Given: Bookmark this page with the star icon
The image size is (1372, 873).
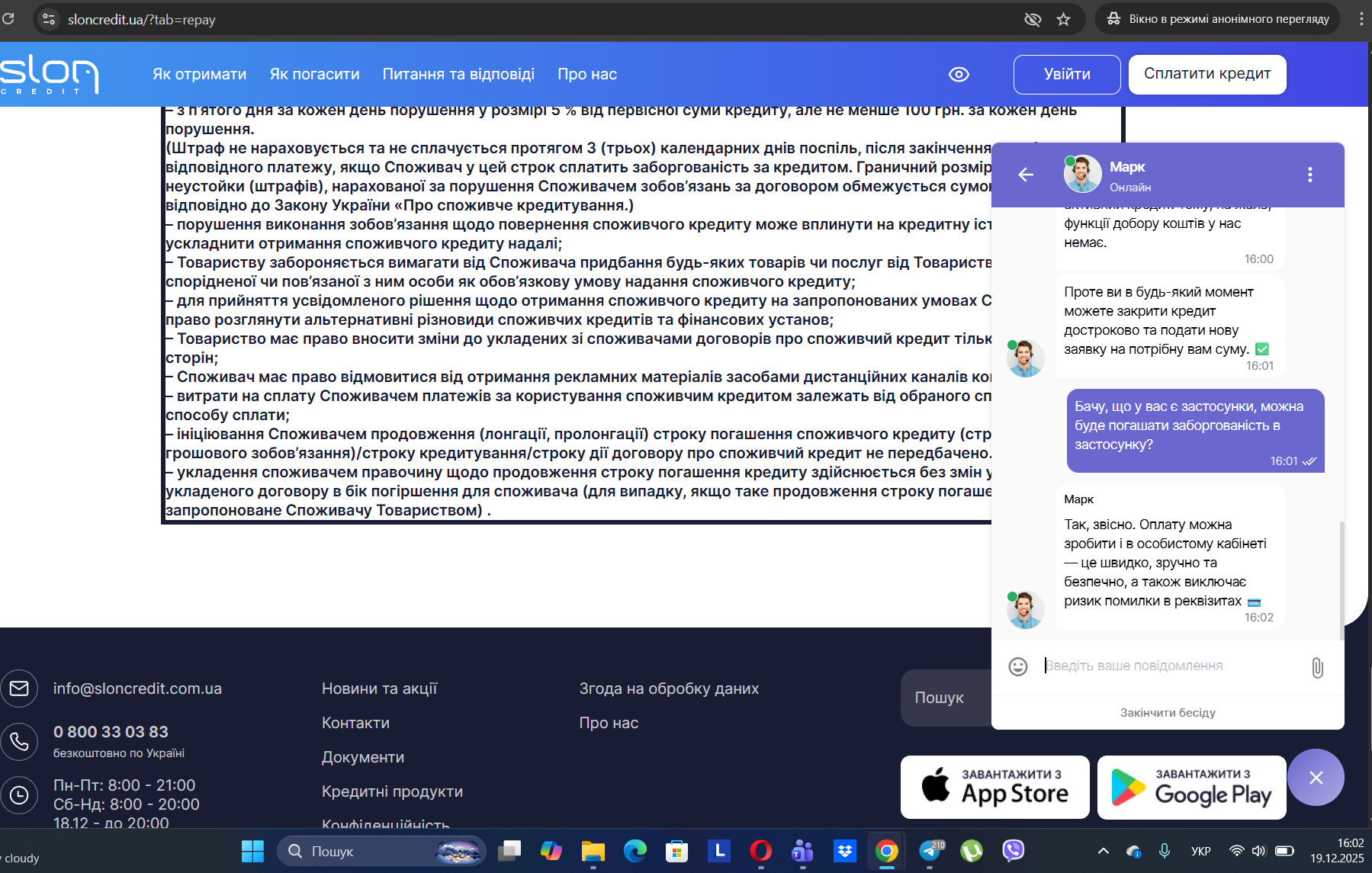Looking at the screenshot, I should point(1064,19).
